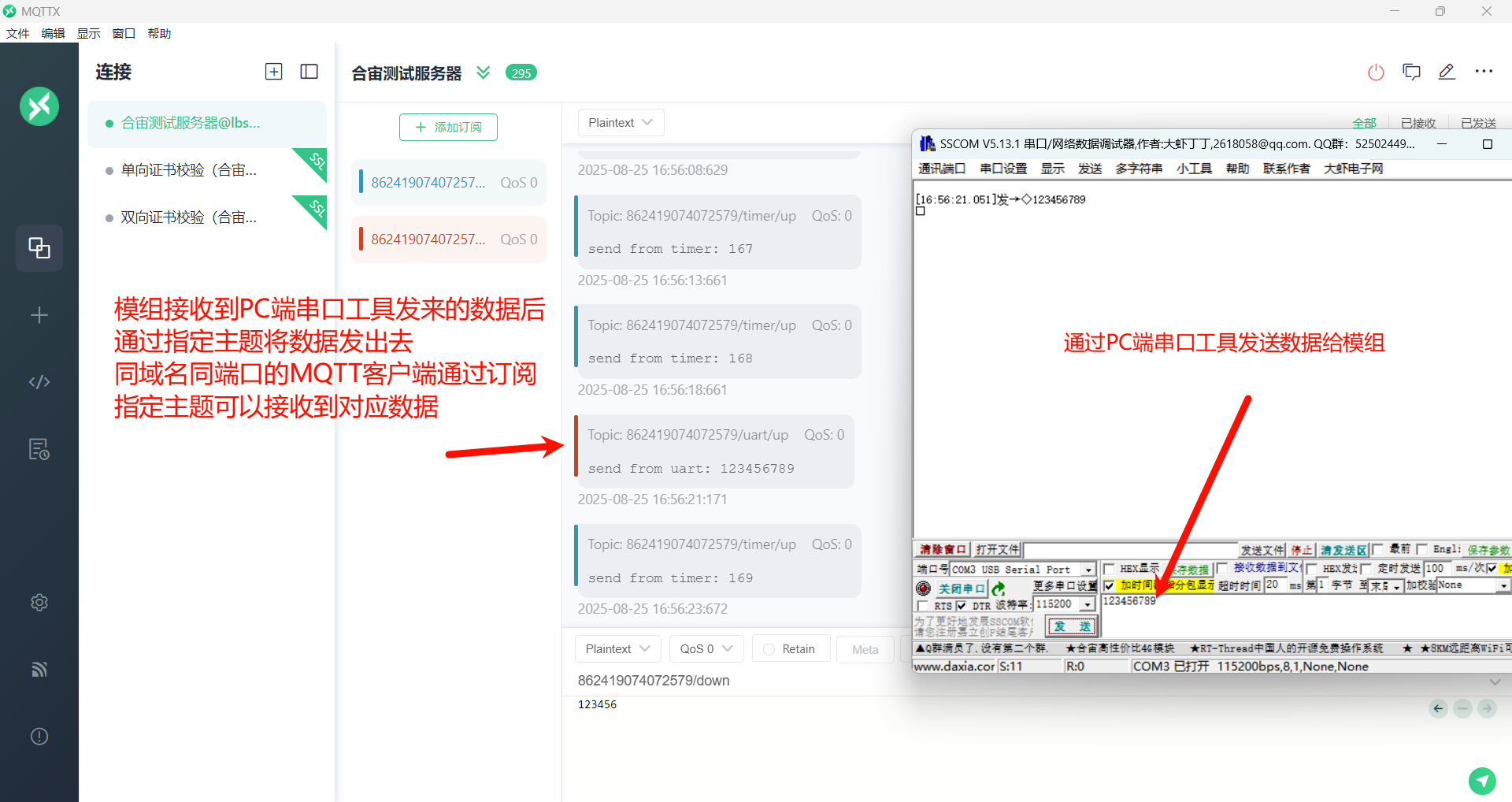
Task: Open the 串口设置 menu in SSCOM
Action: tap(1003, 169)
